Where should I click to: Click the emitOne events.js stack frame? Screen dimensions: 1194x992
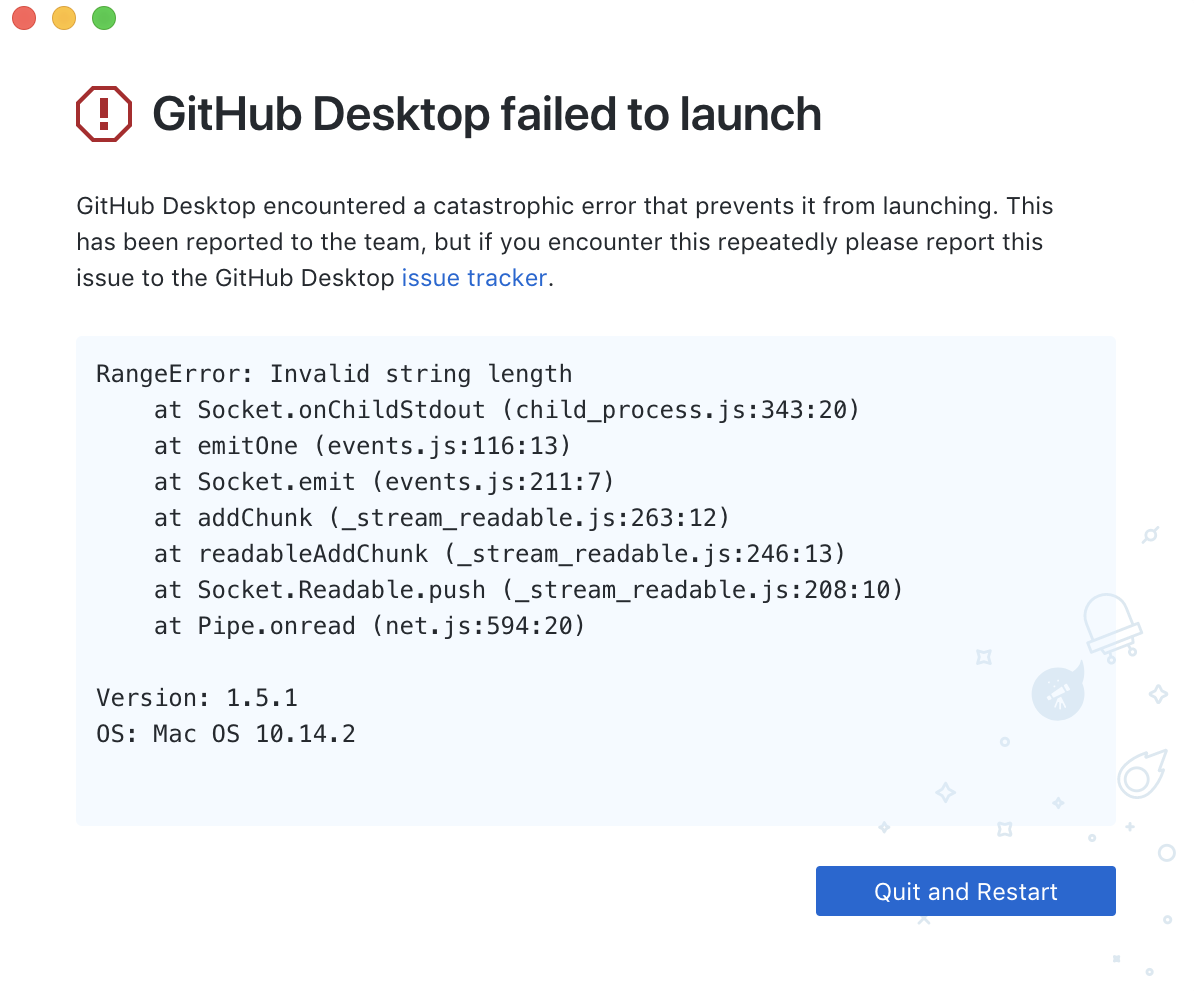point(362,445)
